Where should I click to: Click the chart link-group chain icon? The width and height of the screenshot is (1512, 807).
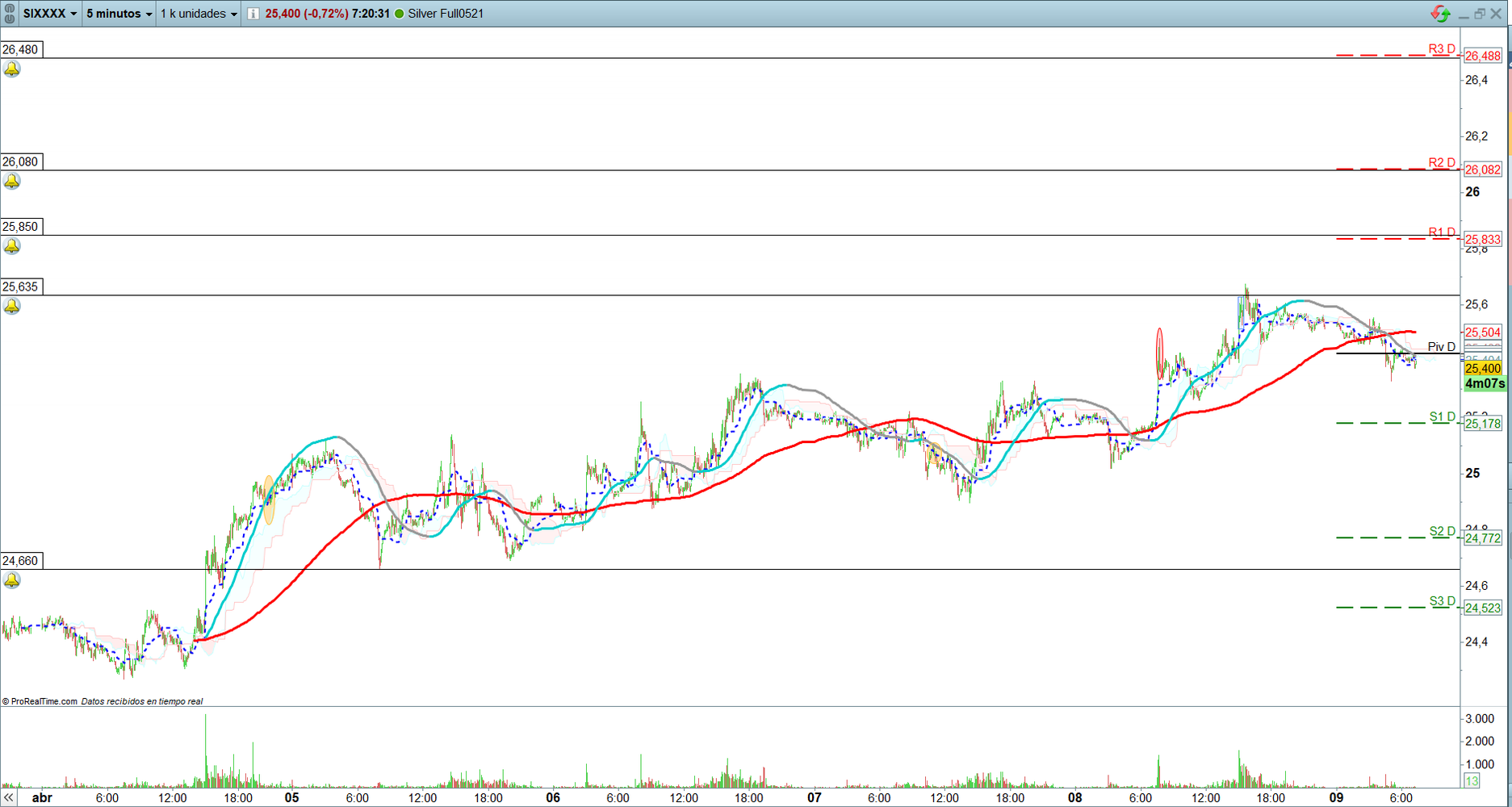tap(10, 14)
